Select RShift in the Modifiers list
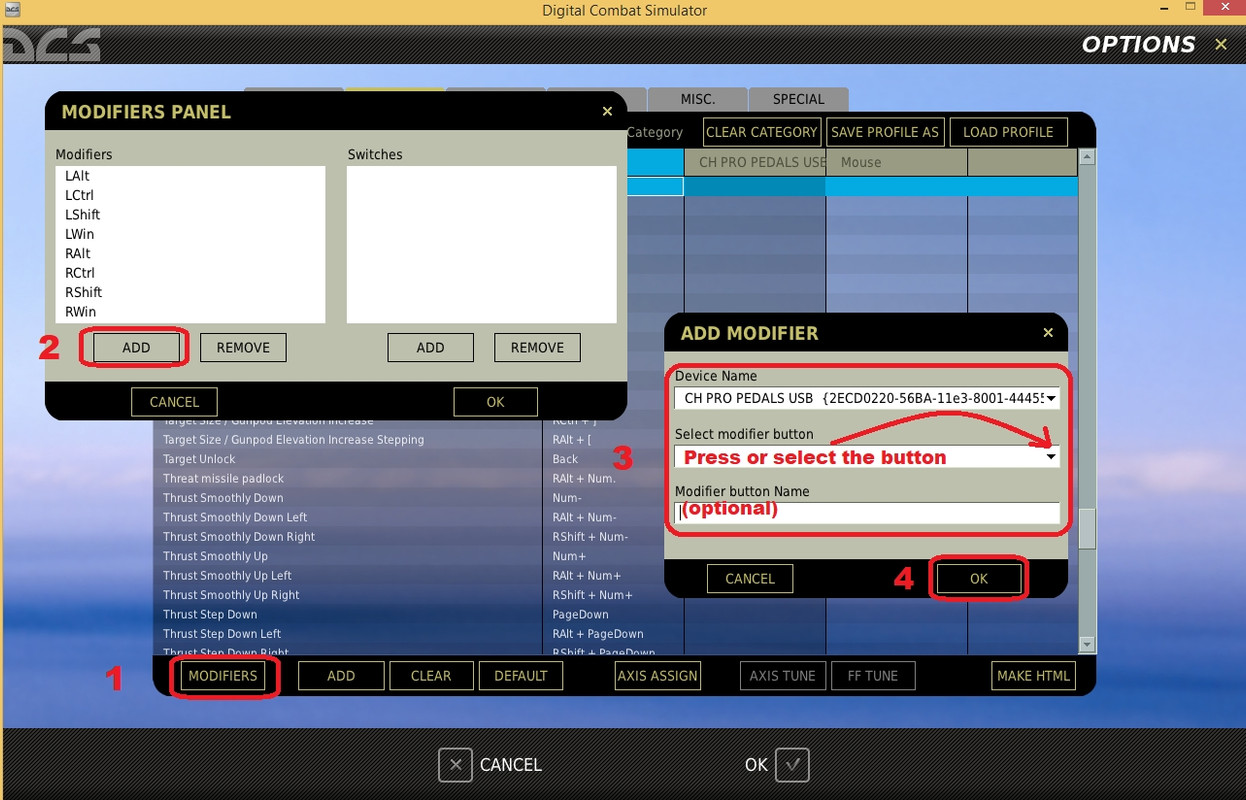The image size is (1246, 800). 190,293
